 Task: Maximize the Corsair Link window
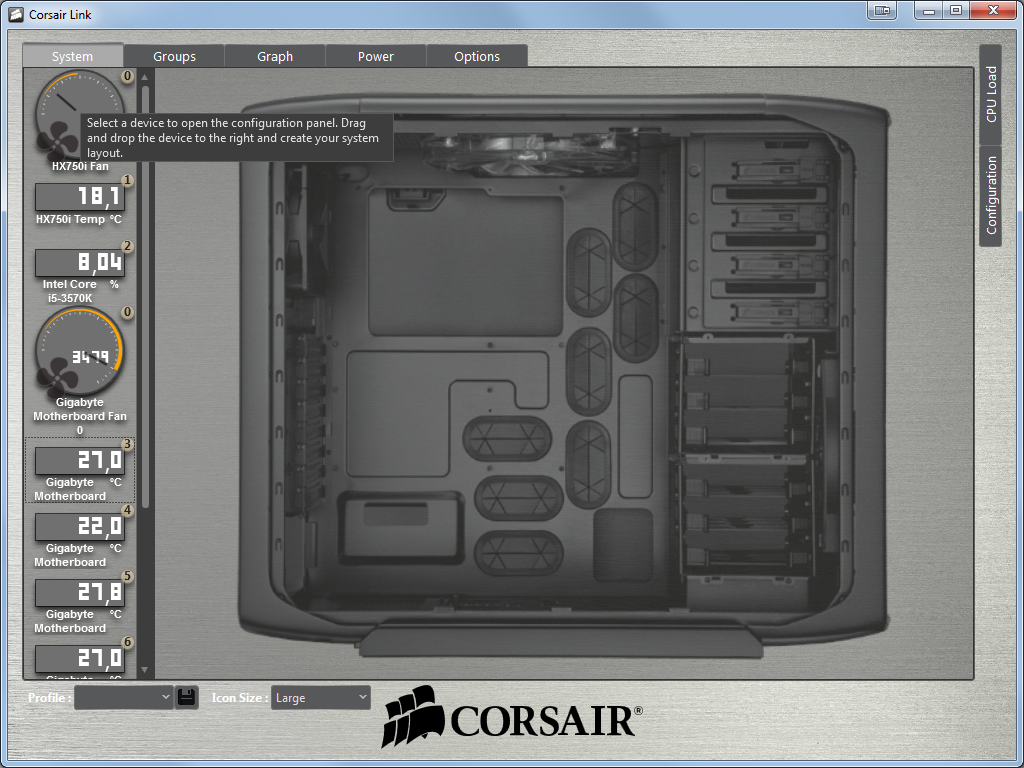956,10
